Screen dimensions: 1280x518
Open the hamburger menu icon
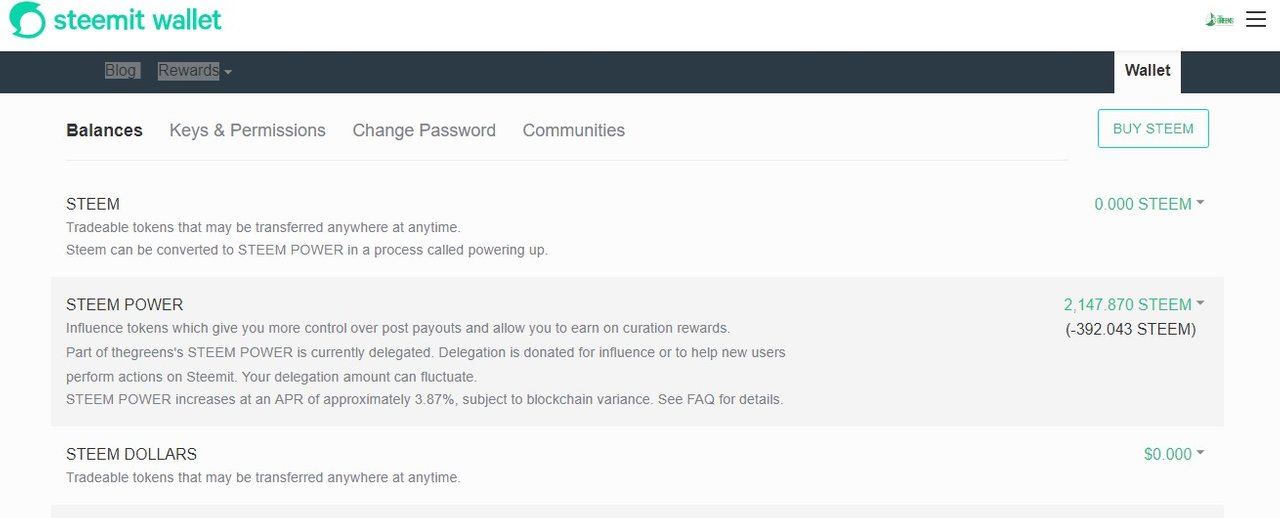(1256, 19)
